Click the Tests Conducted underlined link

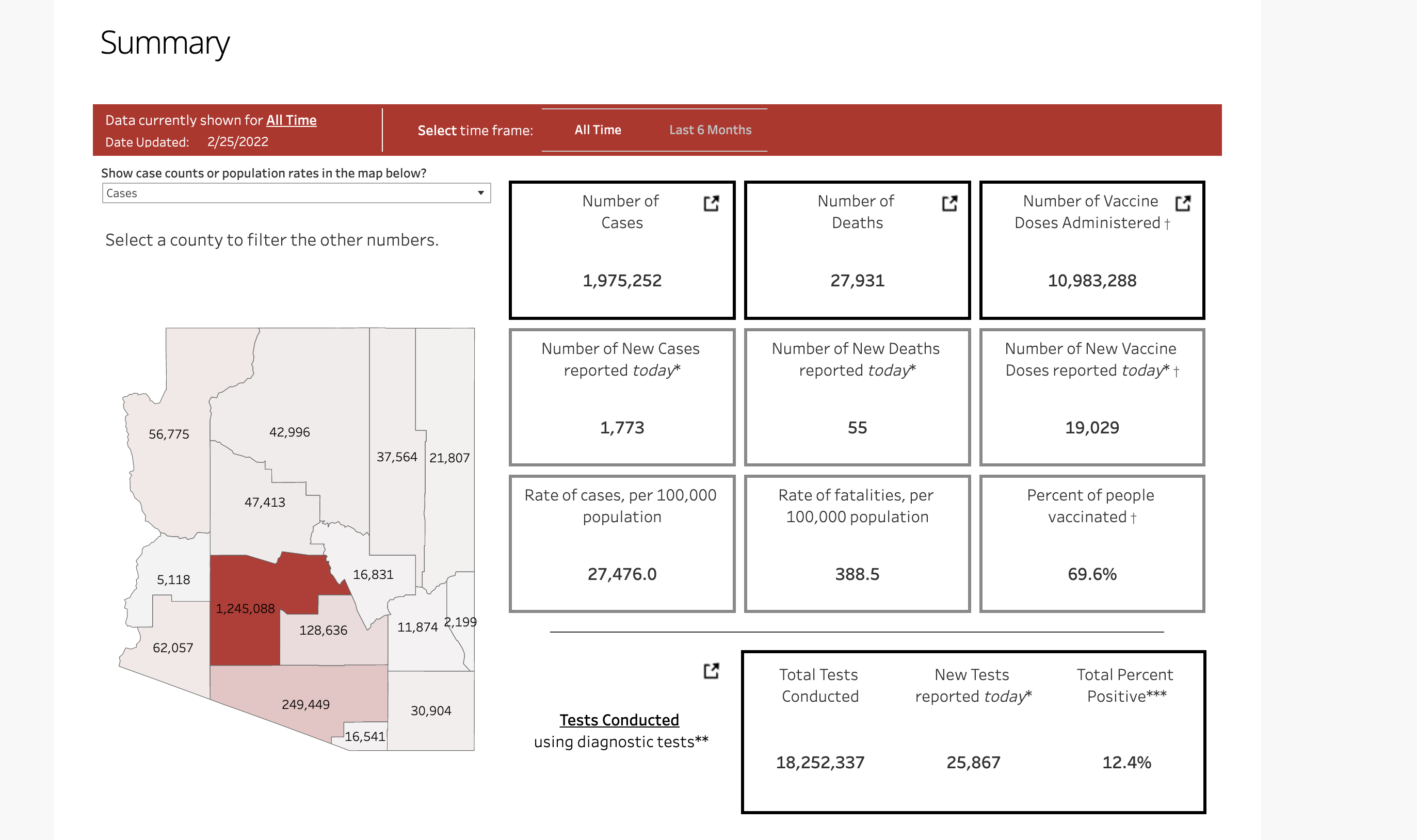619,720
